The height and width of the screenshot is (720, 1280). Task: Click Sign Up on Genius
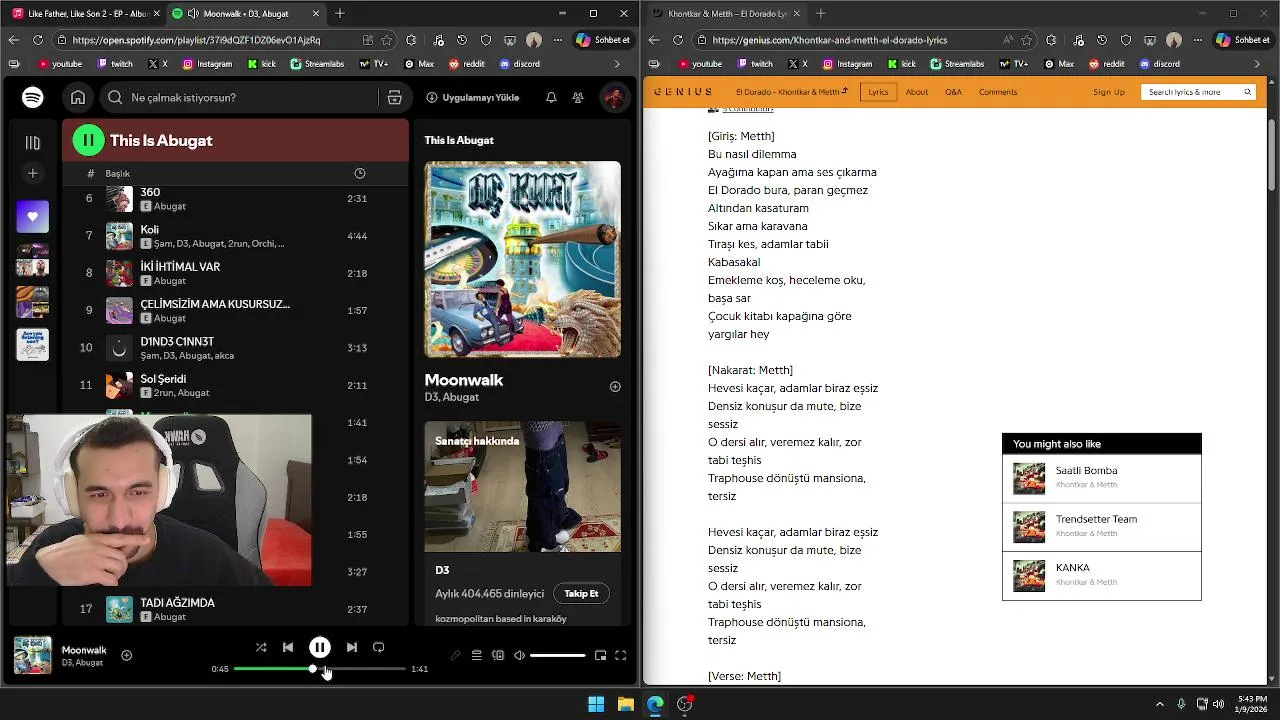point(1109,92)
